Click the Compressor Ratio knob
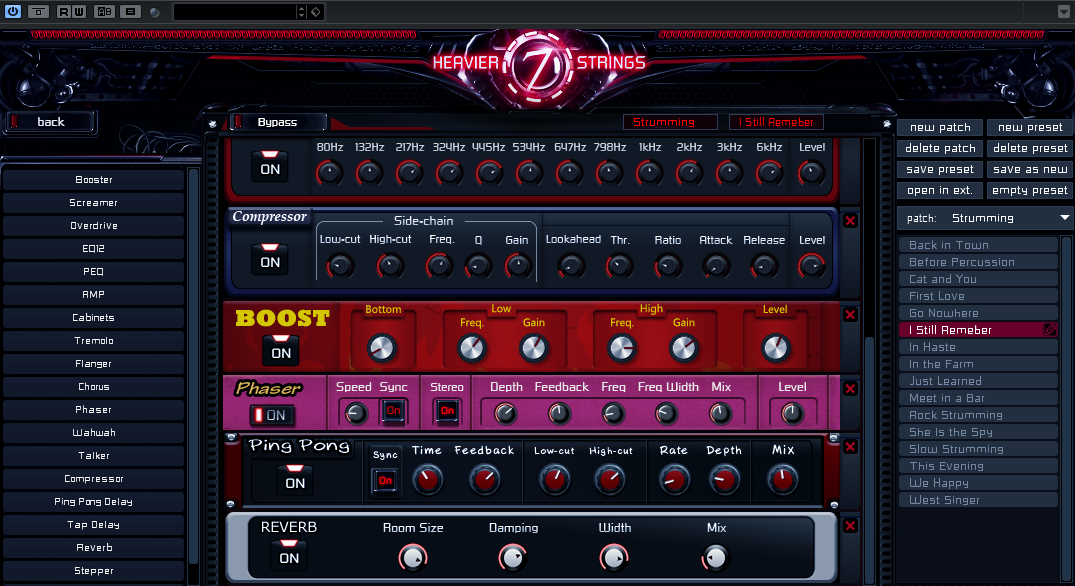The width and height of the screenshot is (1075, 586). coord(667,266)
